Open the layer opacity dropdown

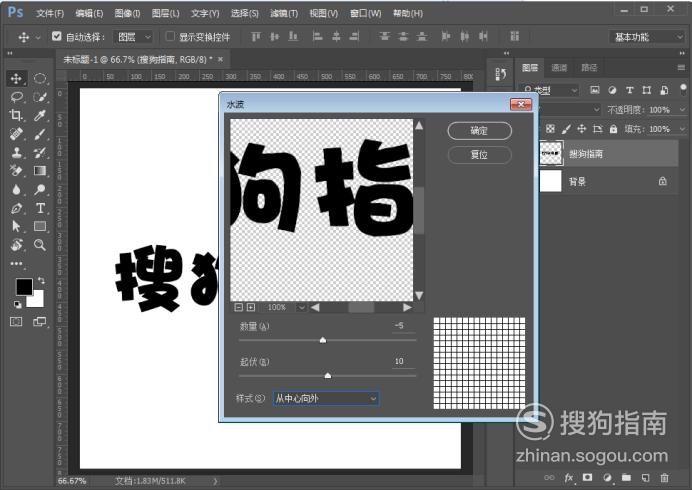[682, 109]
